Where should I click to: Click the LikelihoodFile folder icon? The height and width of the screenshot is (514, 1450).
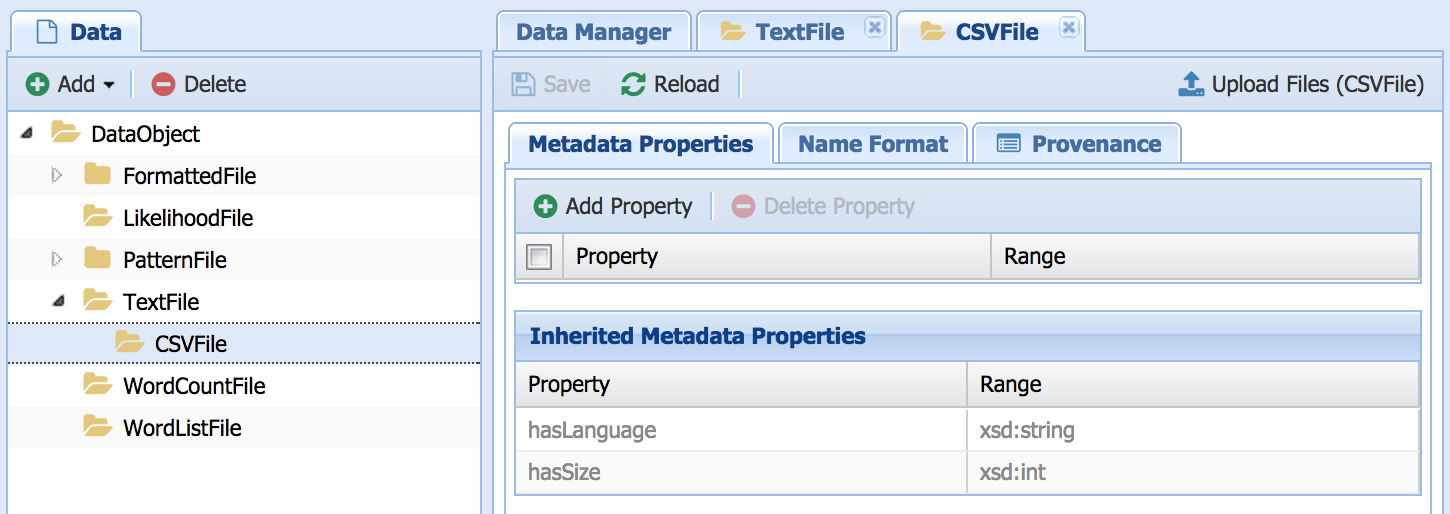[x=97, y=217]
